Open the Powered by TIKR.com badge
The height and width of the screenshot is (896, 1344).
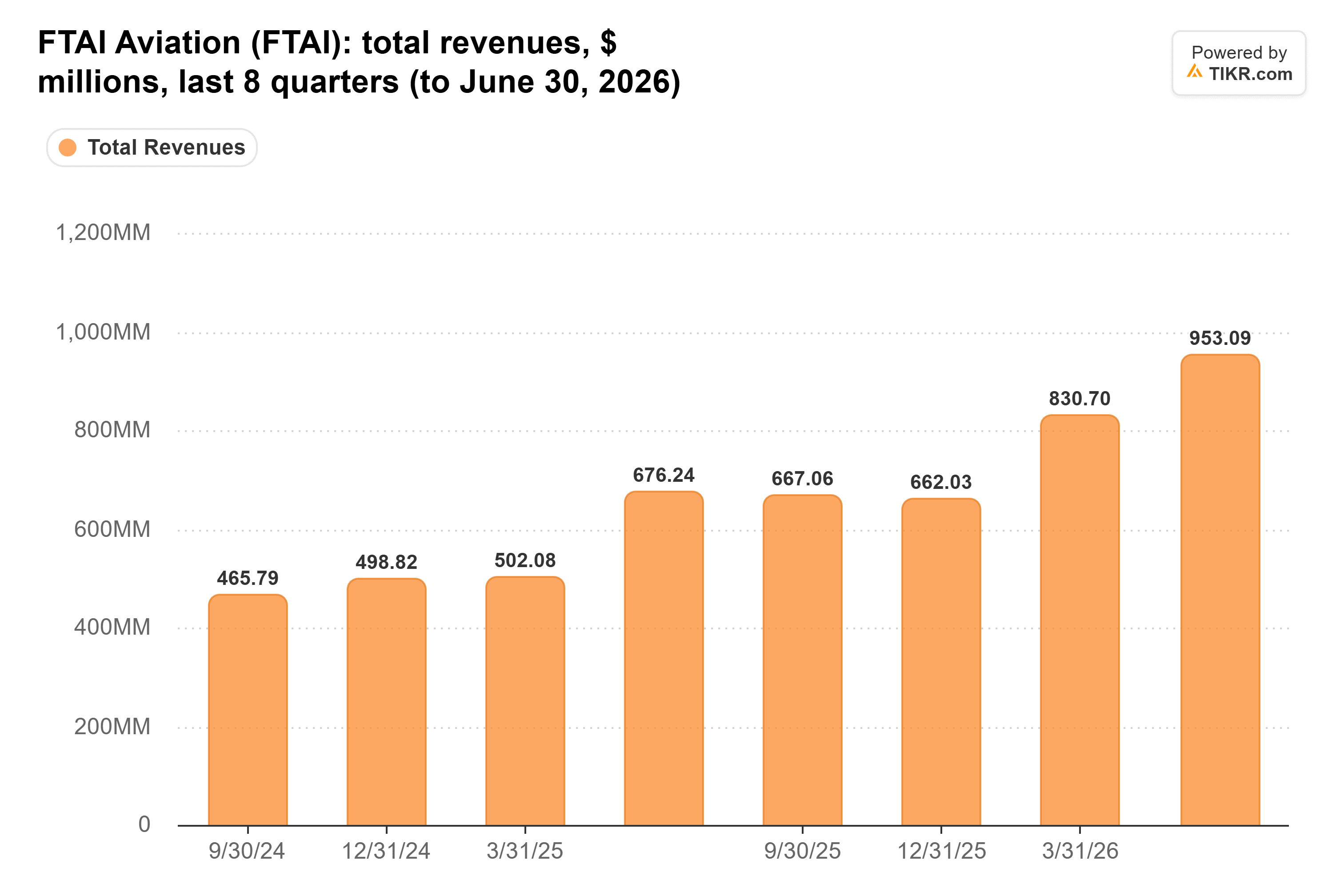(x=1239, y=63)
